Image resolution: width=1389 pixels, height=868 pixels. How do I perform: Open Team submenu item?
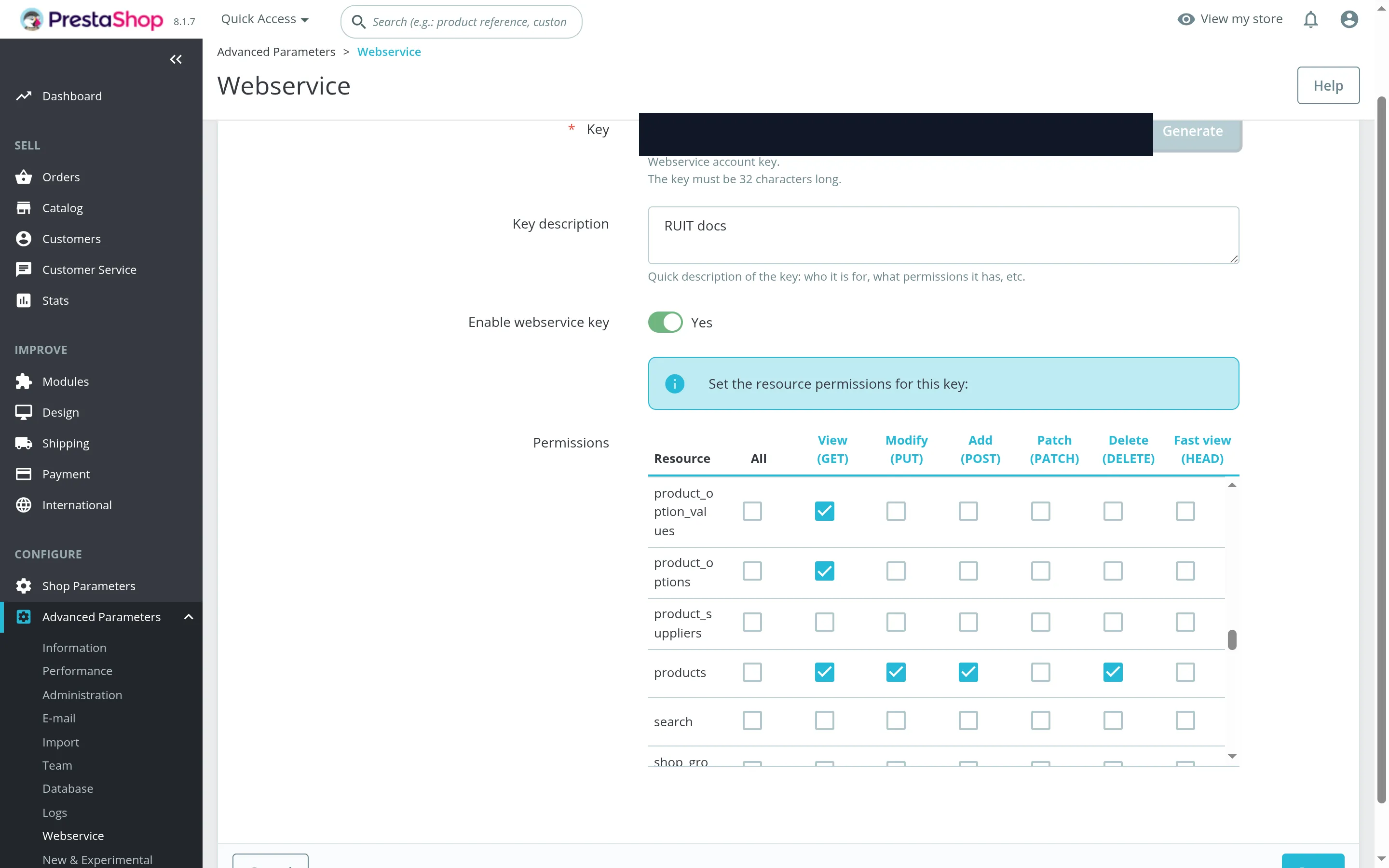coord(57,765)
